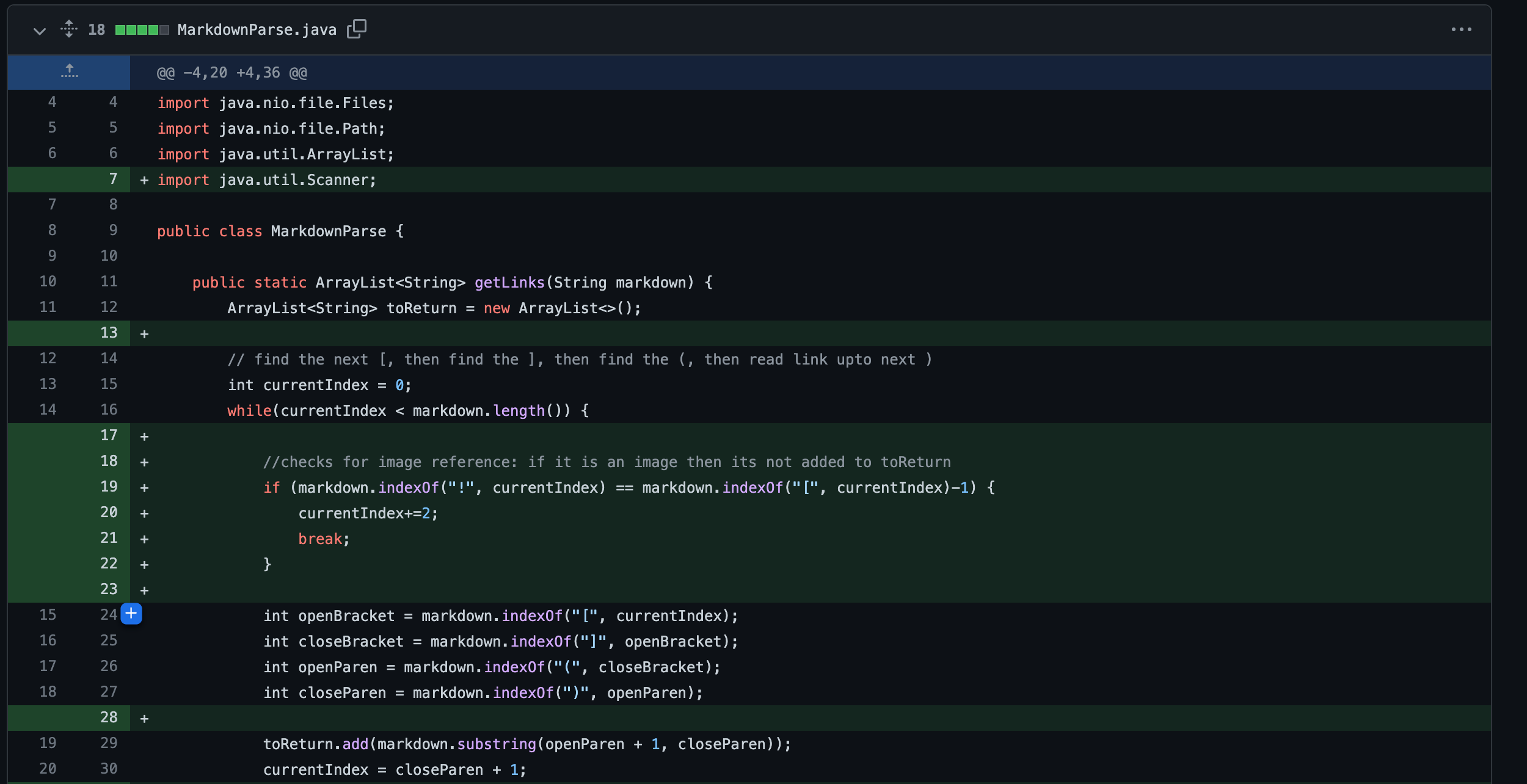Click 'public class MarkdownParse {' line
This screenshot has width=1527, height=784.
[x=280, y=231]
